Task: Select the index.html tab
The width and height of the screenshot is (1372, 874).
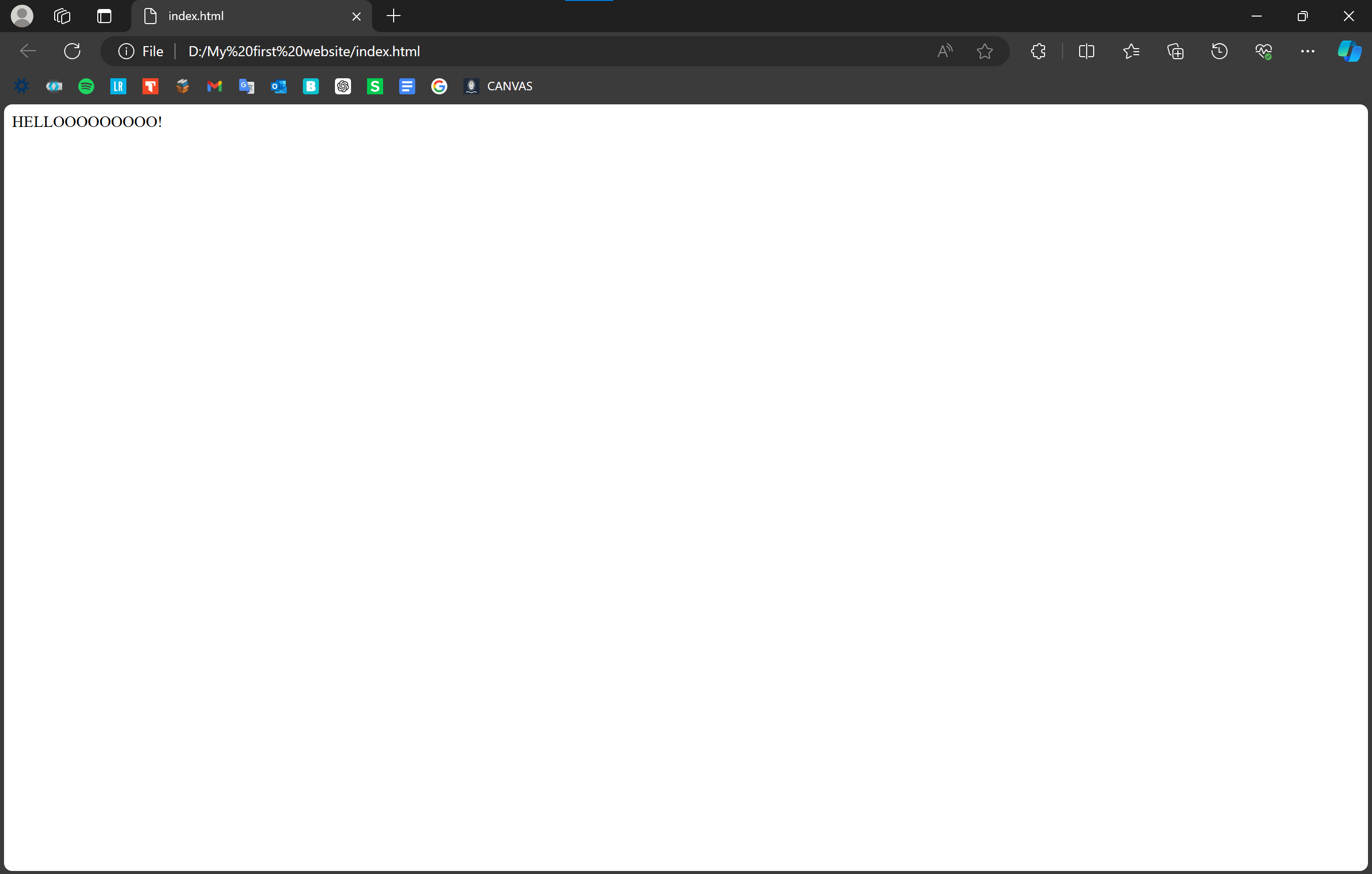Action: tap(251, 17)
